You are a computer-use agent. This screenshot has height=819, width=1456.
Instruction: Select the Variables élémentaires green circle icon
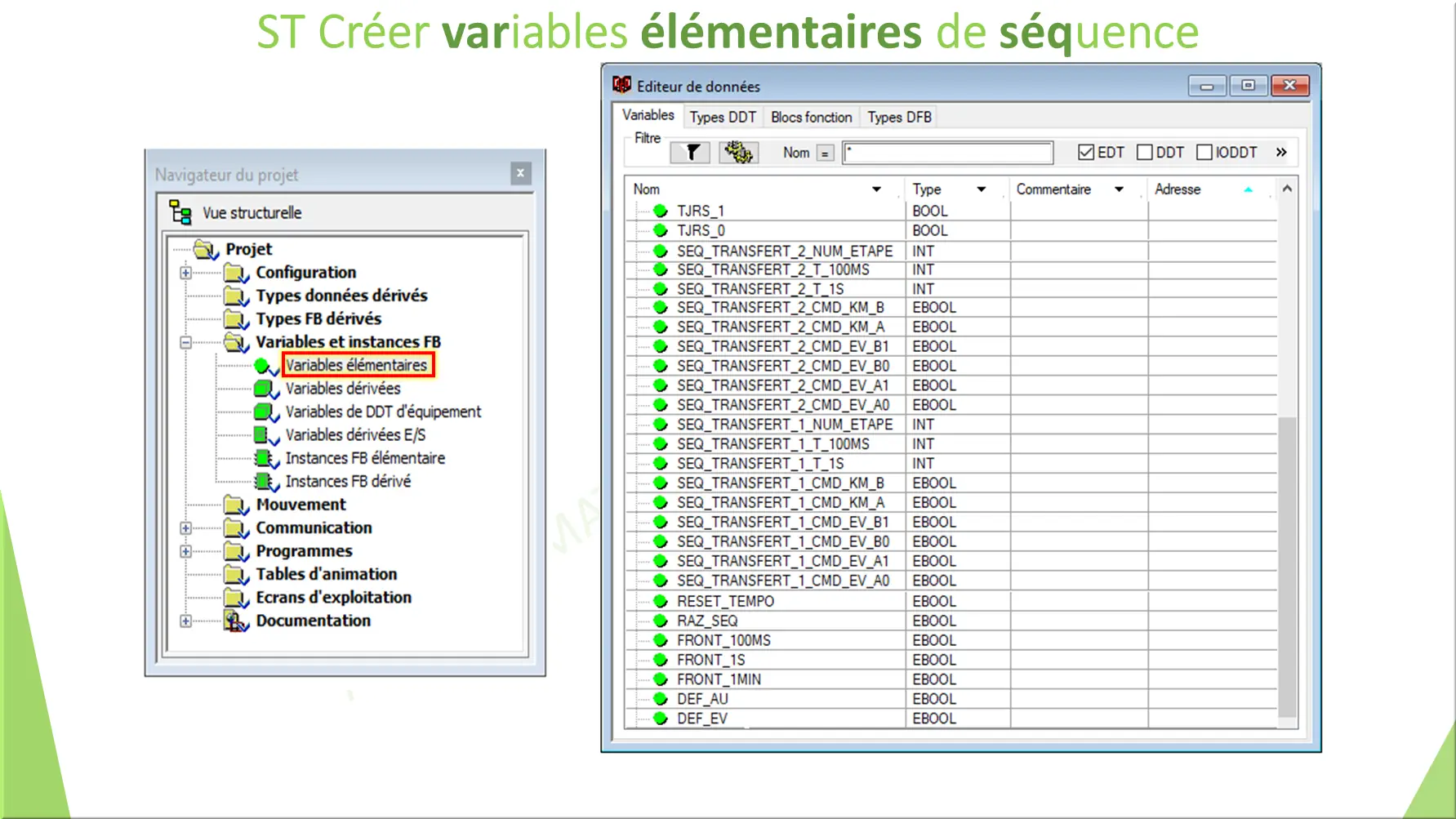(x=263, y=366)
